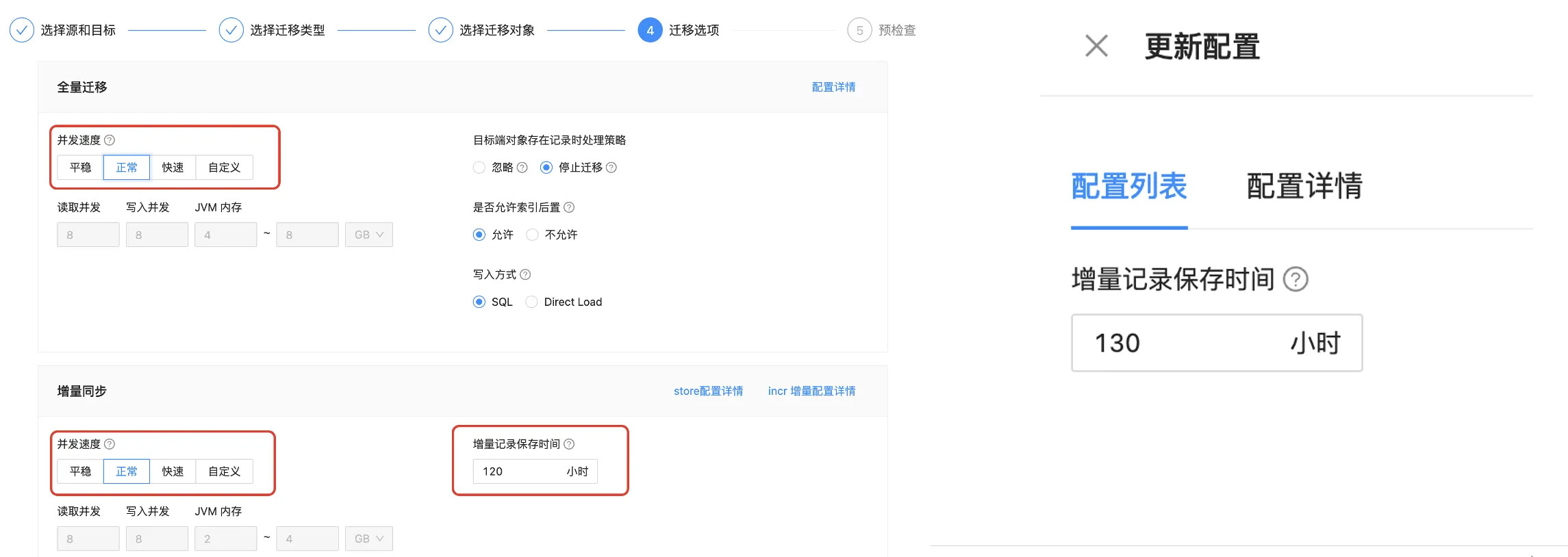Close the 更新配置 panel with the X icon
This screenshot has height=557, width=1568.
click(1096, 46)
